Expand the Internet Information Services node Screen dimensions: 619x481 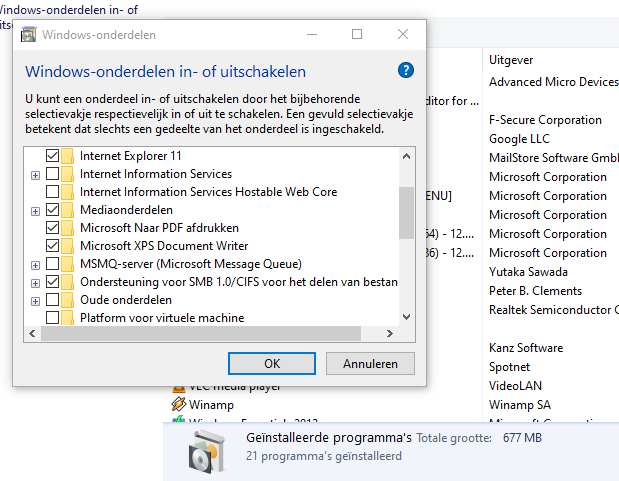pyautogui.click(x=36, y=175)
